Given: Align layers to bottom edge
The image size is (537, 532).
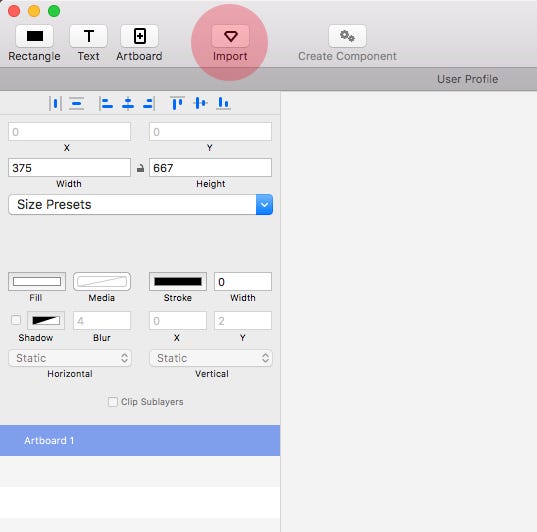Looking at the screenshot, I should click(x=223, y=103).
